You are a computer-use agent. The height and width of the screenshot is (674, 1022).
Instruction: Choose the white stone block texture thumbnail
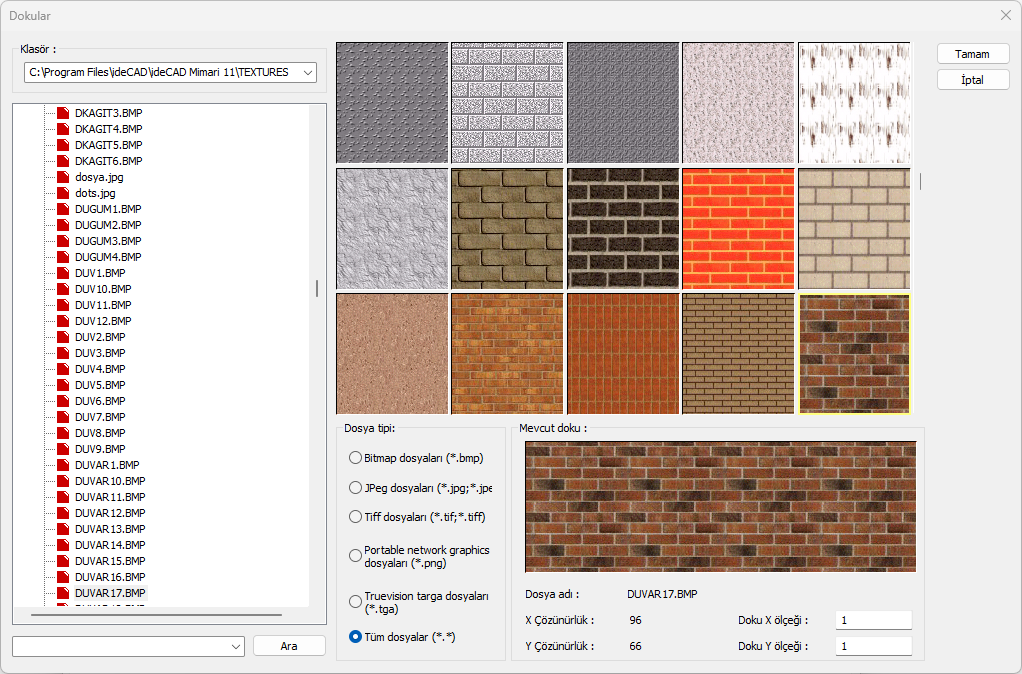click(x=508, y=102)
